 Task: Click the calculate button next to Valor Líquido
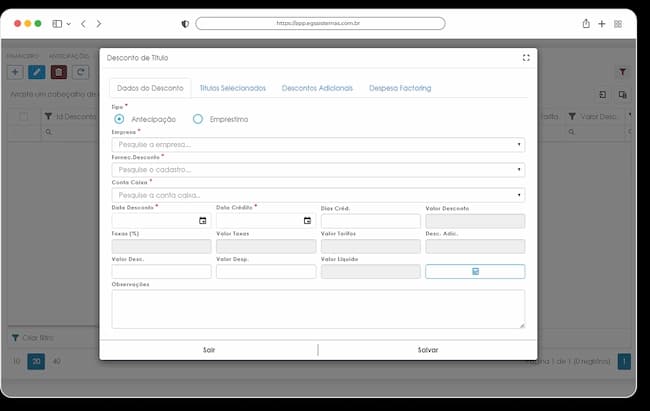[475, 271]
